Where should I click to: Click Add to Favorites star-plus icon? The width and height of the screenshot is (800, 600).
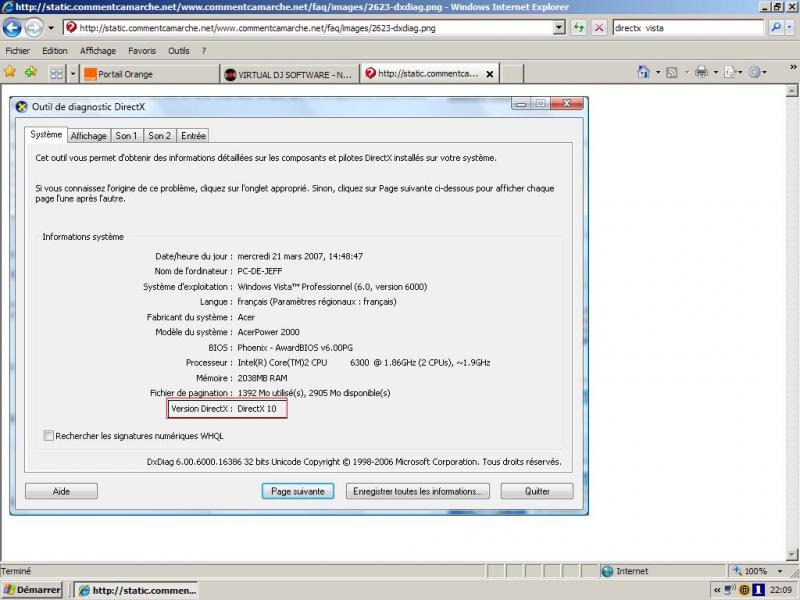[31, 72]
